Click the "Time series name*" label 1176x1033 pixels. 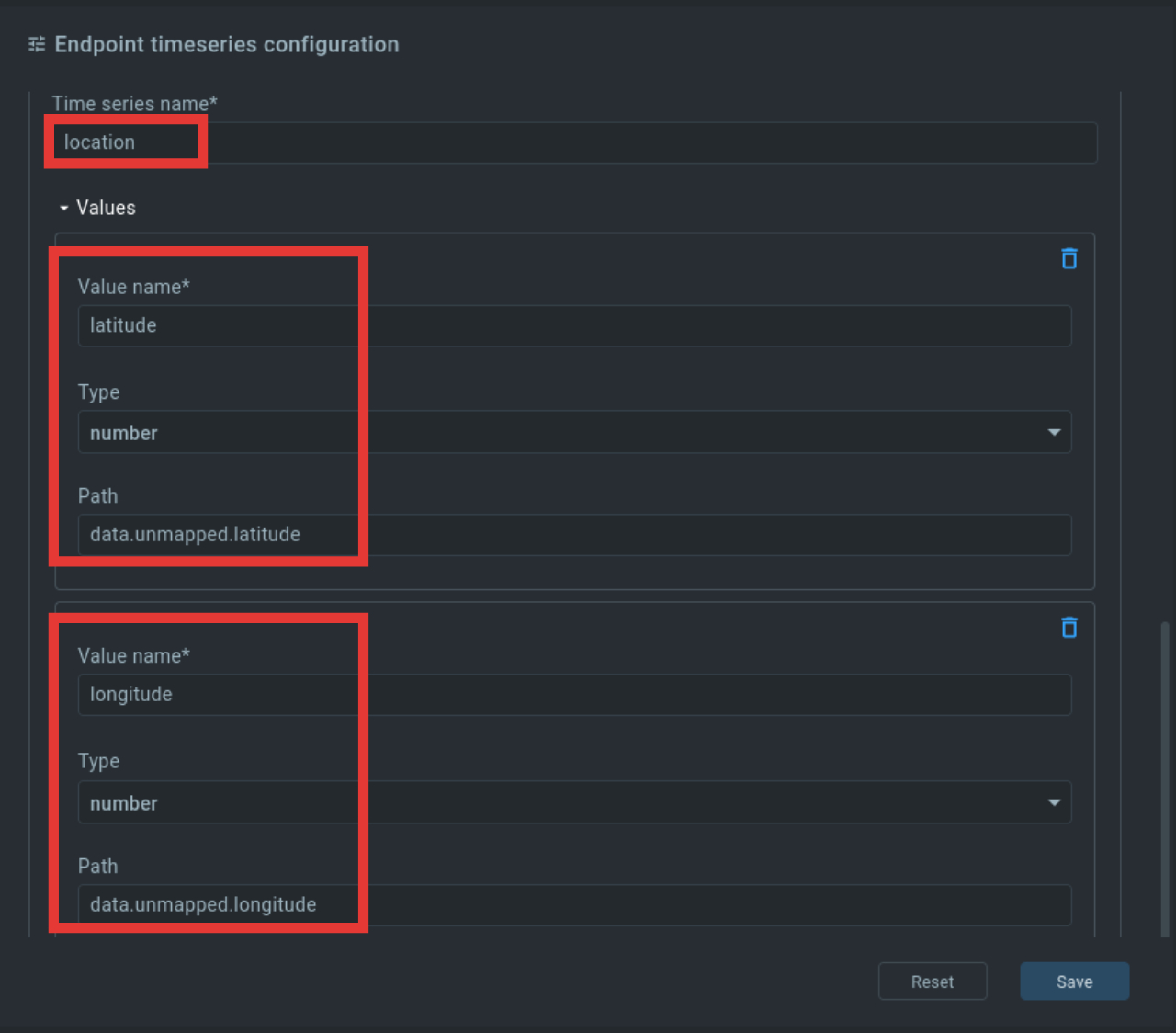click(x=134, y=104)
